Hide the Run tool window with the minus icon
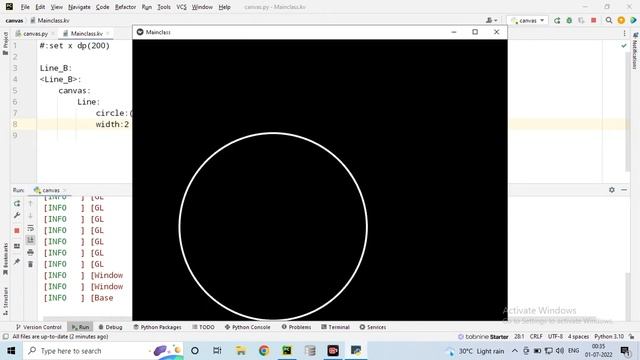 tap(624, 190)
